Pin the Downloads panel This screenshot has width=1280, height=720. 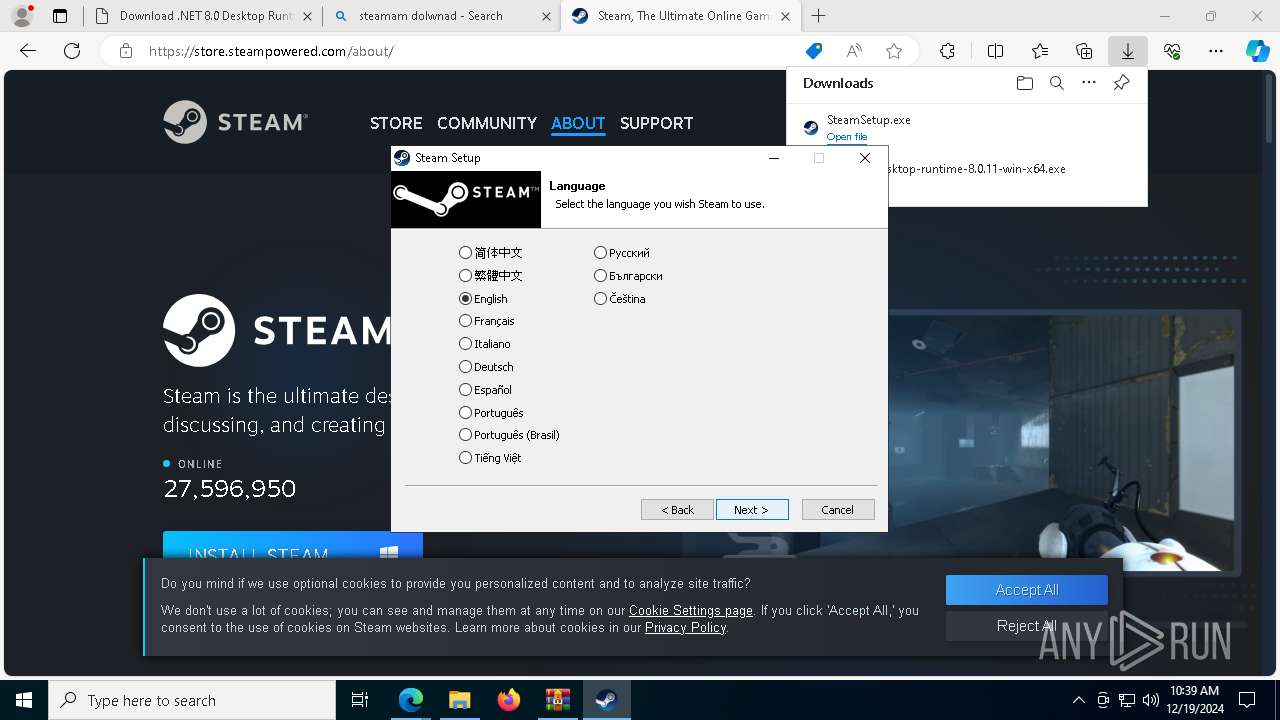(x=1121, y=83)
